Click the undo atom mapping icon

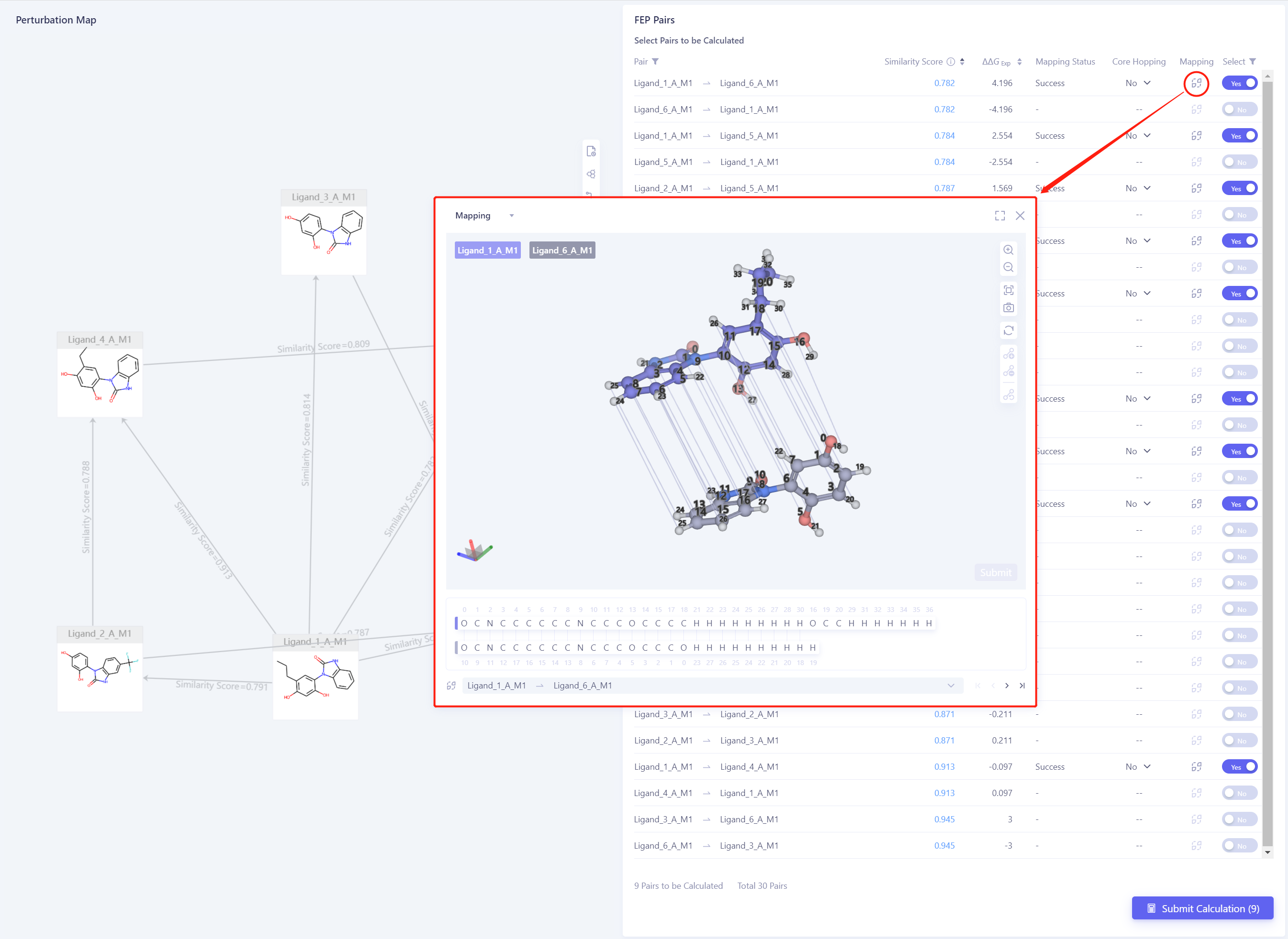coord(1008,394)
